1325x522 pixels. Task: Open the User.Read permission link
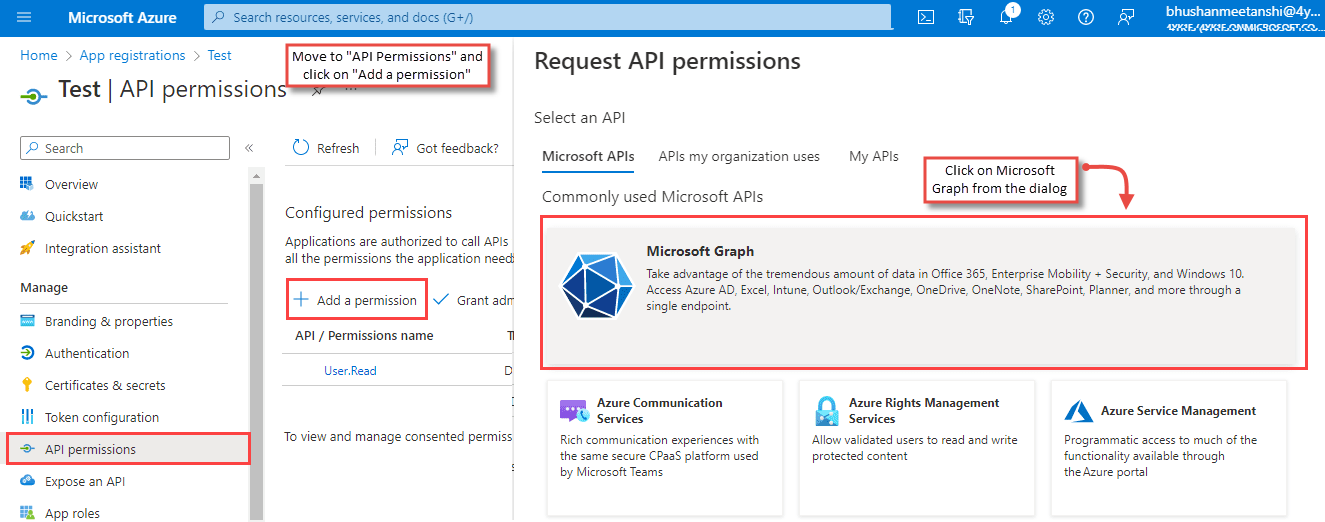(350, 370)
